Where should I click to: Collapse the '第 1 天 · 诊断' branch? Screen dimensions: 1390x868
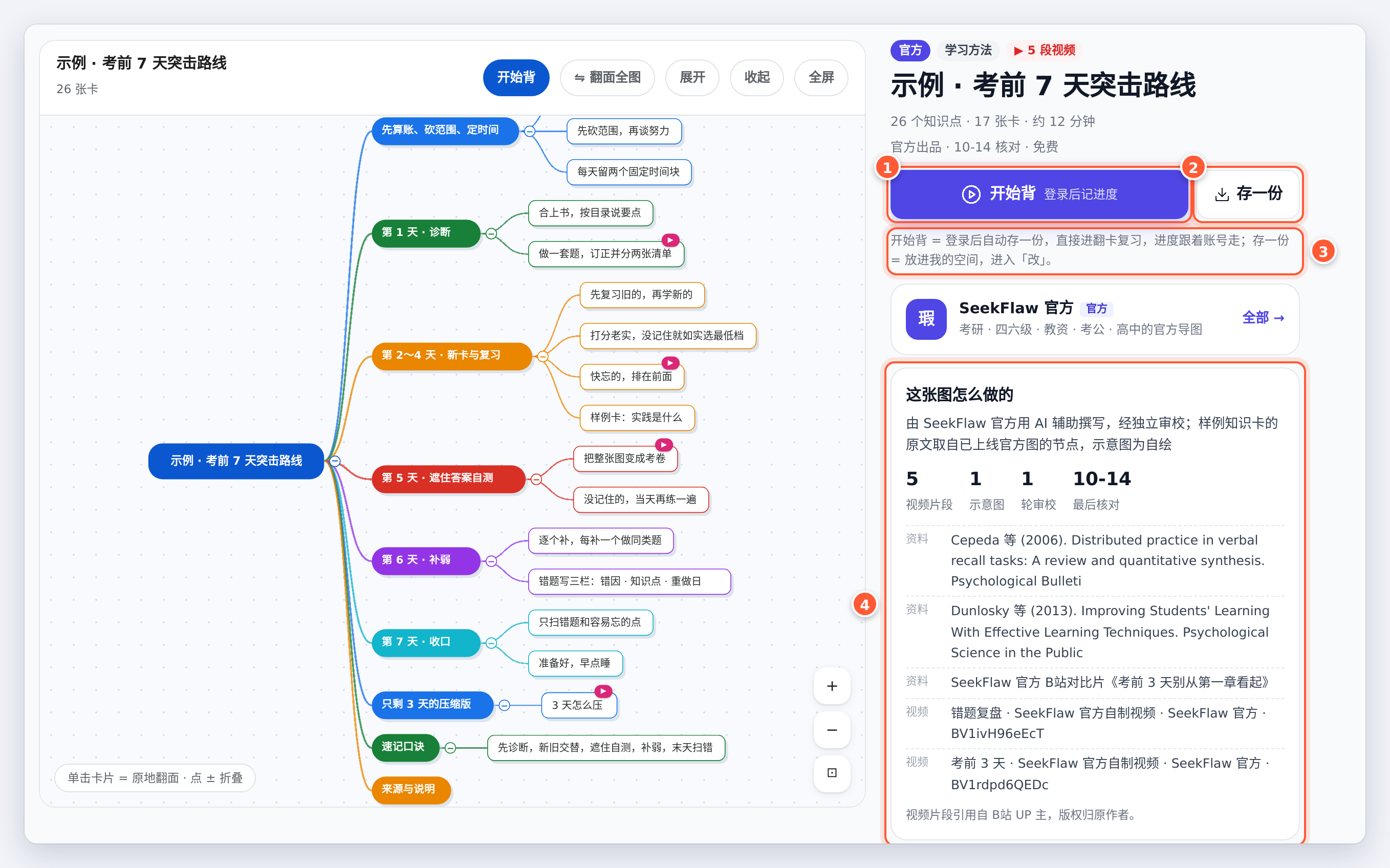coord(491,234)
